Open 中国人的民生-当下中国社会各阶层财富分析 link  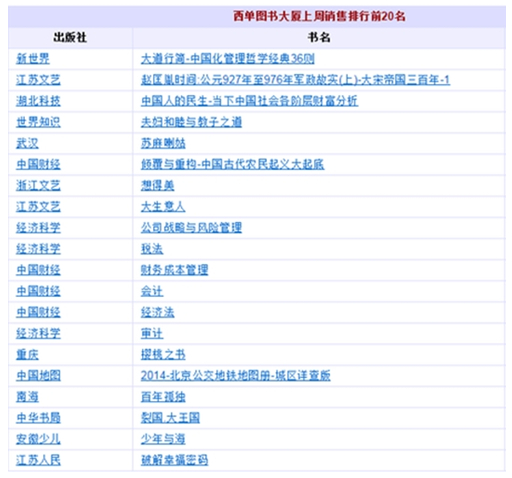[249, 101]
